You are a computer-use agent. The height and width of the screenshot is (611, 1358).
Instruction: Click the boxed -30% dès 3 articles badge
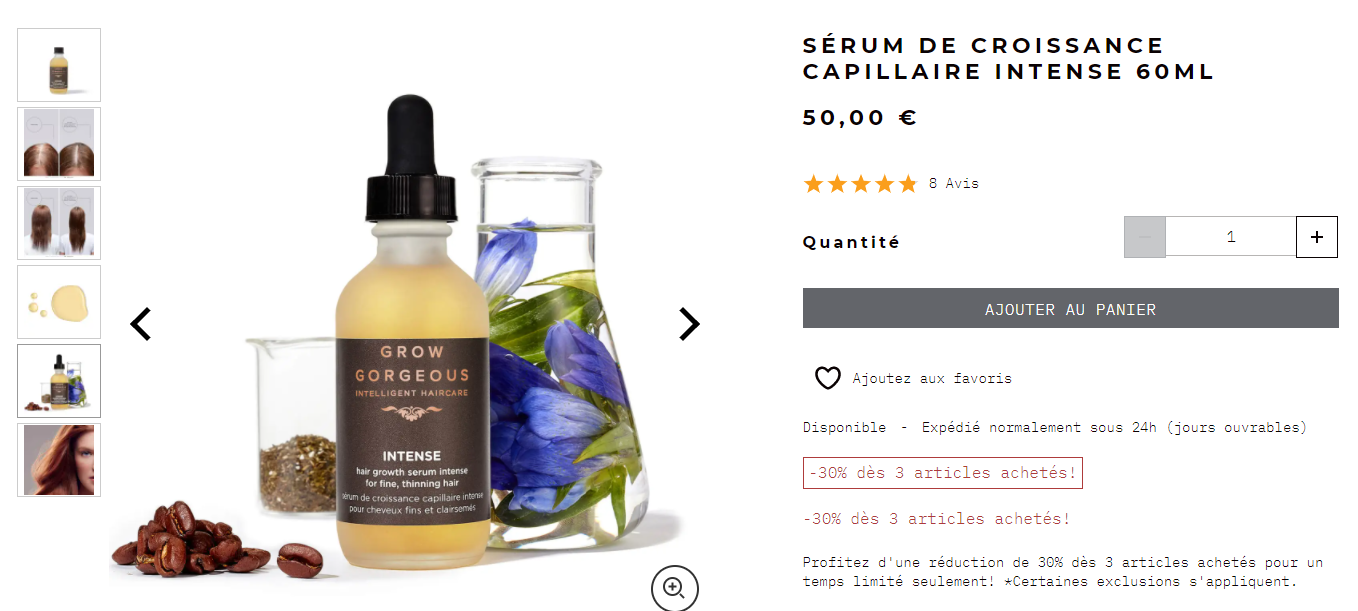tap(942, 473)
